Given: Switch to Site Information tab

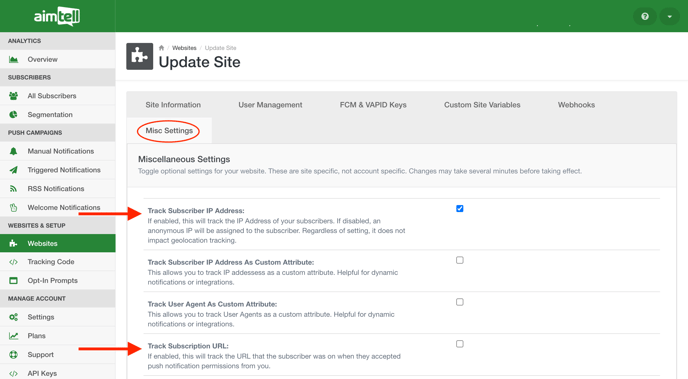Looking at the screenshot, I should tap(173, 105).
